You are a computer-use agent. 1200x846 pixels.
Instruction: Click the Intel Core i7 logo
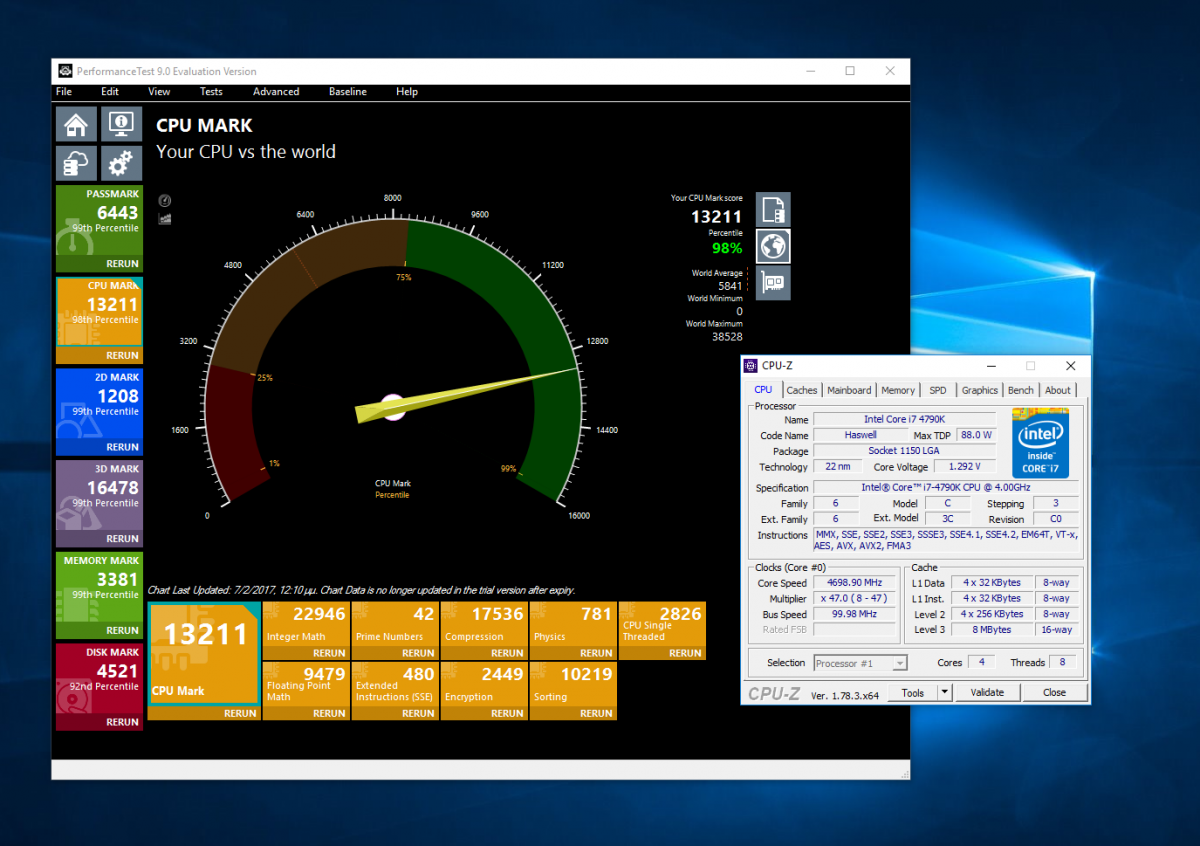click(1040, 442)
